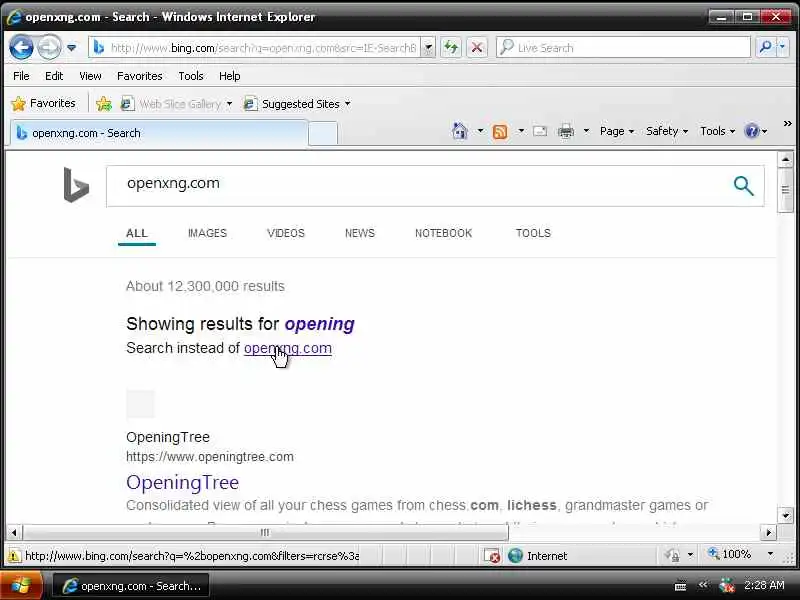Click the Help question mark icon

[752, 131]
